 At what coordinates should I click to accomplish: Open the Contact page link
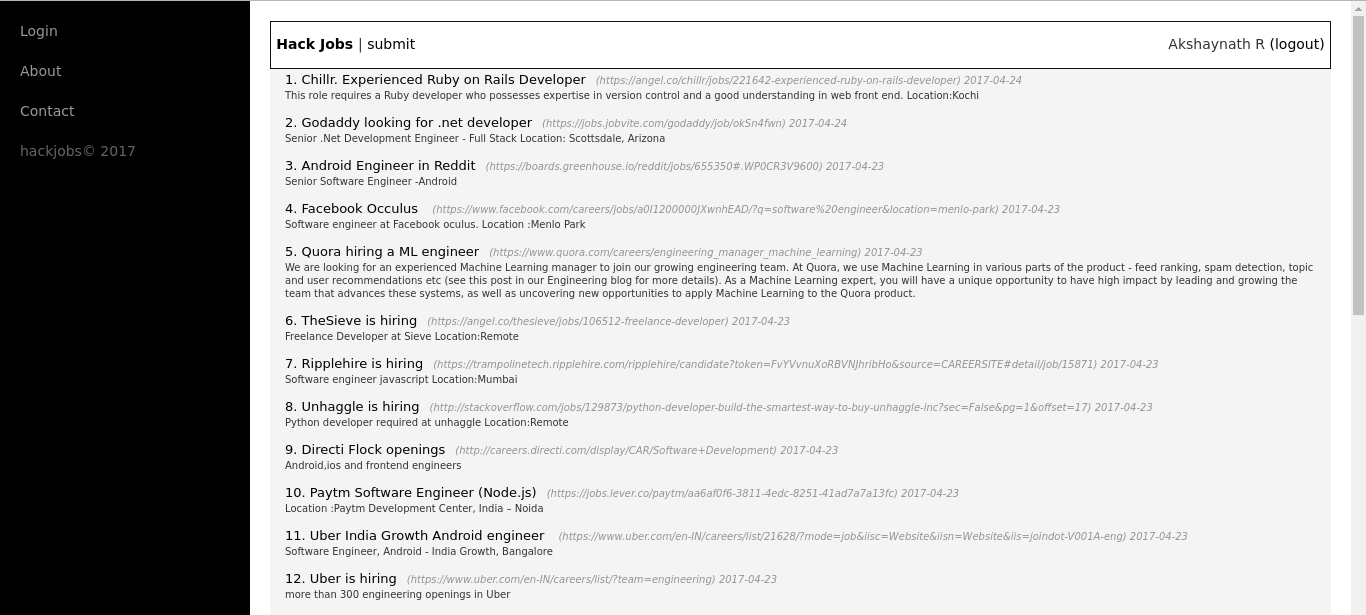(47, 111)
